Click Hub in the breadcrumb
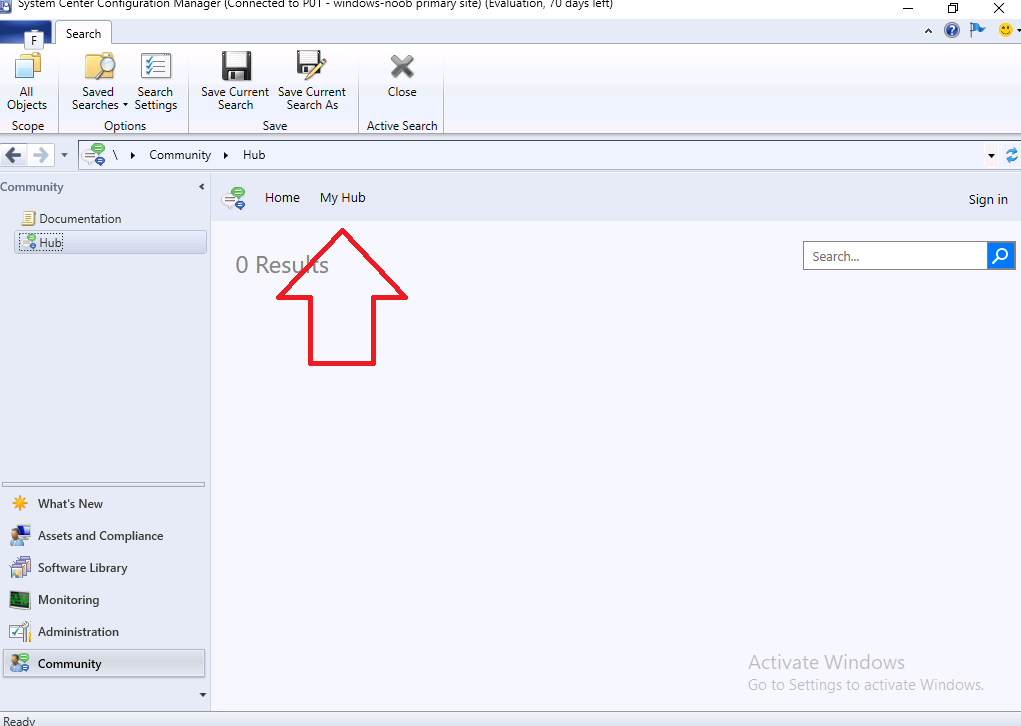1021x726 pixels. pos(254,155)
